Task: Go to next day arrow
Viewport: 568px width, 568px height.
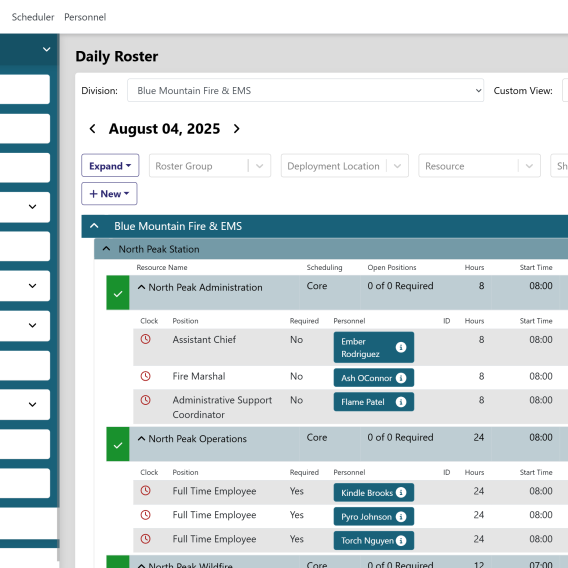Action: click(x=237, y=129)
